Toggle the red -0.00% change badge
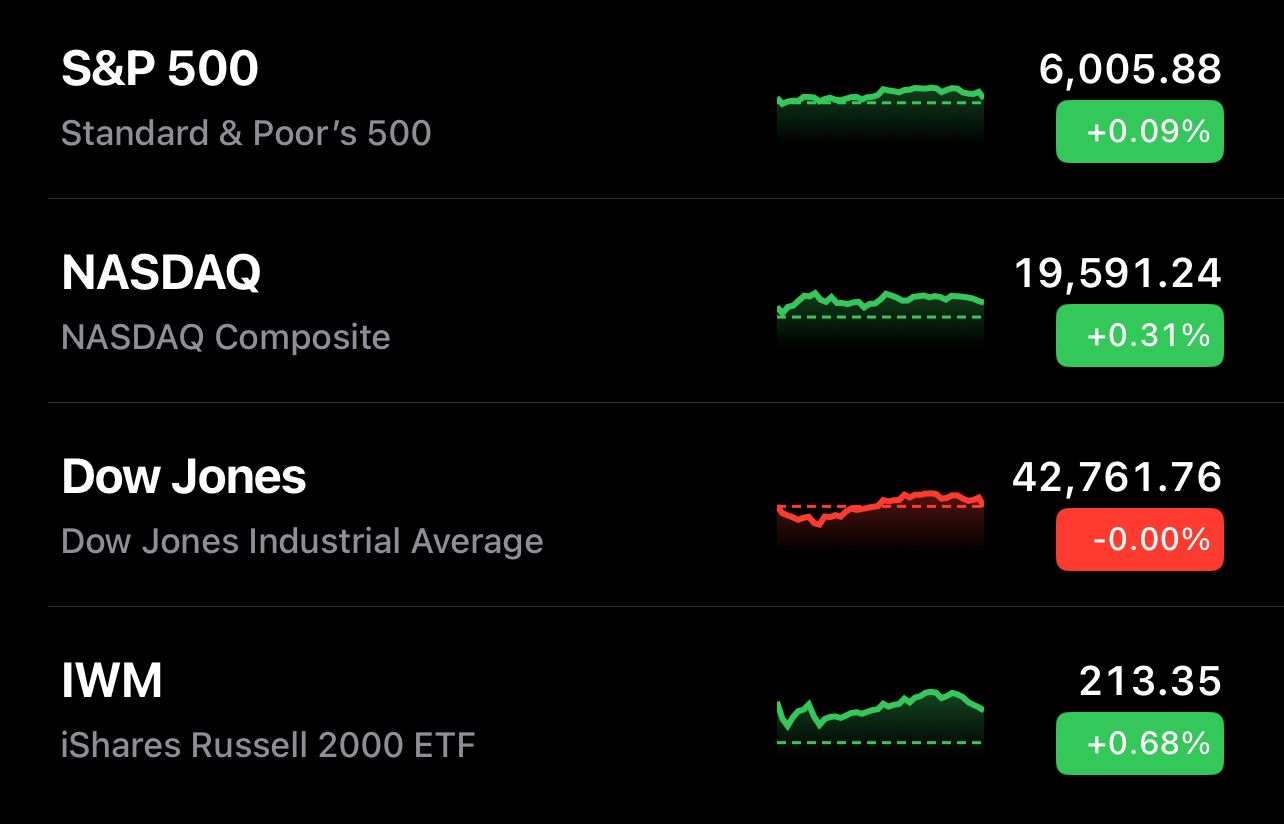 pos(1140,539)
